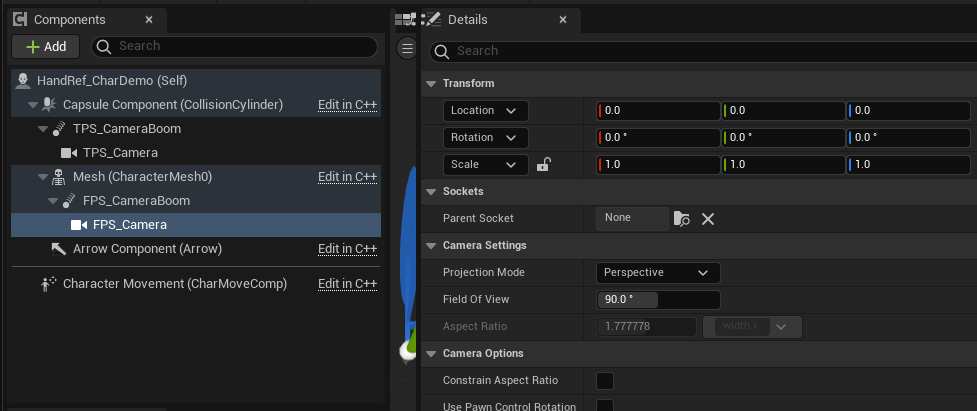
Task: Open the Projection Mode dropdown
Action: pos(657,272)
